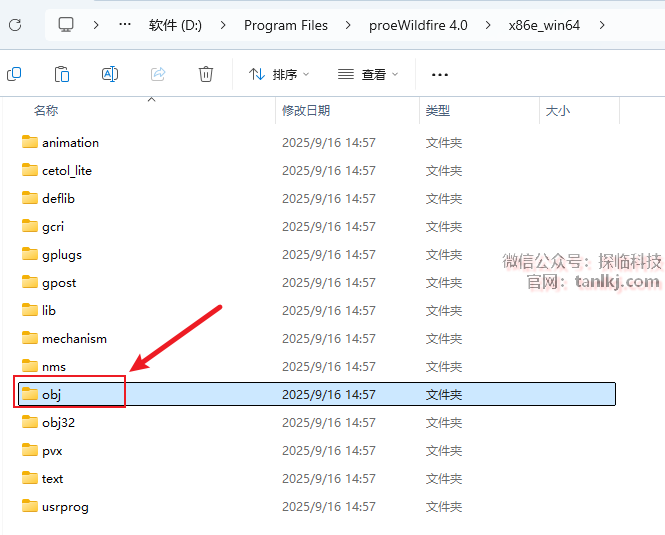
Task: Go to Program Files in breadcrumb
Action: point(285,25)
